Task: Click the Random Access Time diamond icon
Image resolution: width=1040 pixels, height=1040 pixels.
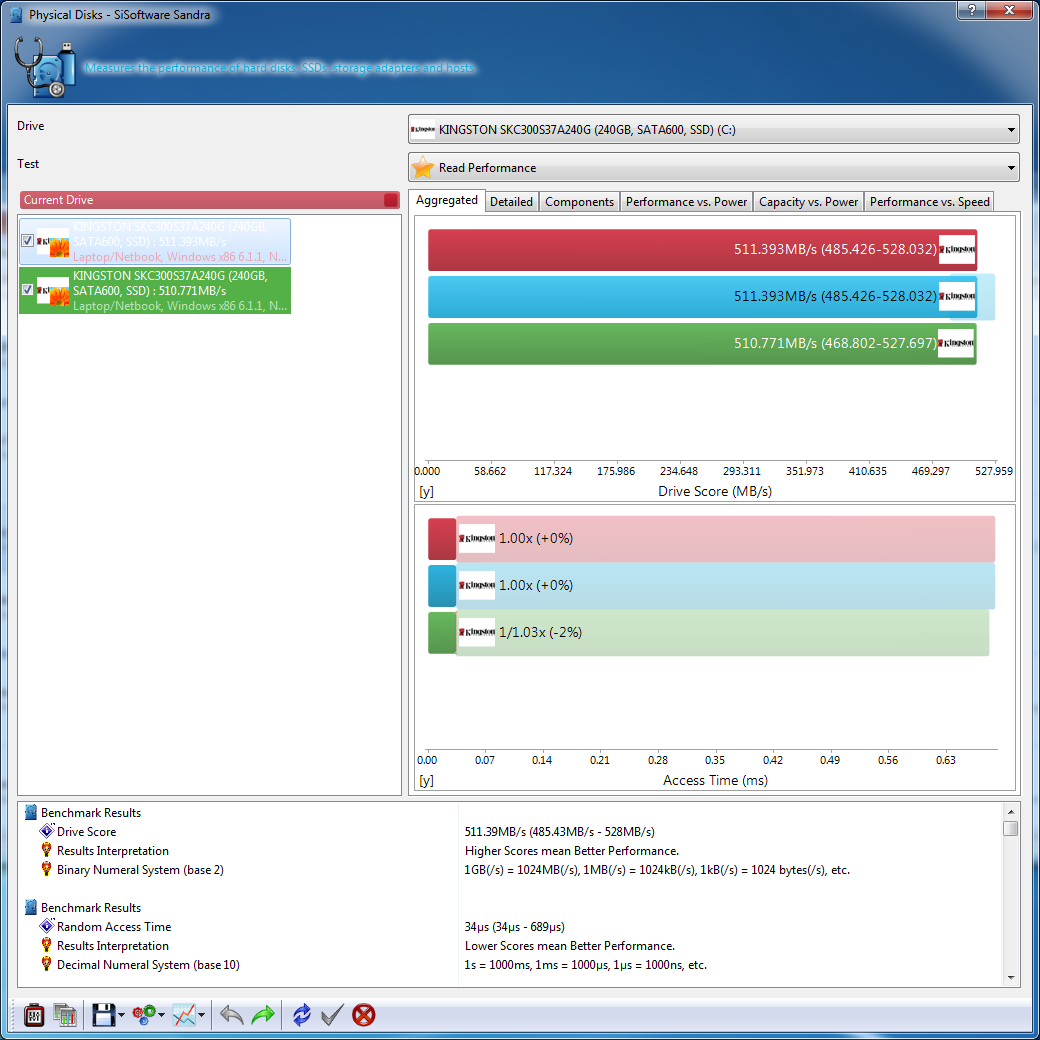Action: (x=47, y=926)
